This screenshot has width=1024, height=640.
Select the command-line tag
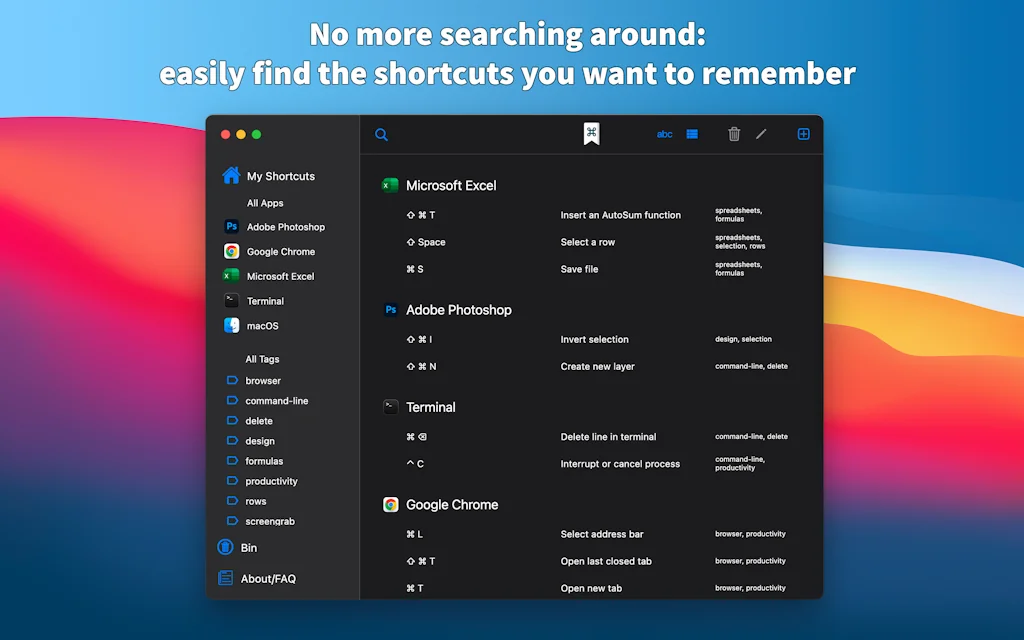(x=276, y=401)
